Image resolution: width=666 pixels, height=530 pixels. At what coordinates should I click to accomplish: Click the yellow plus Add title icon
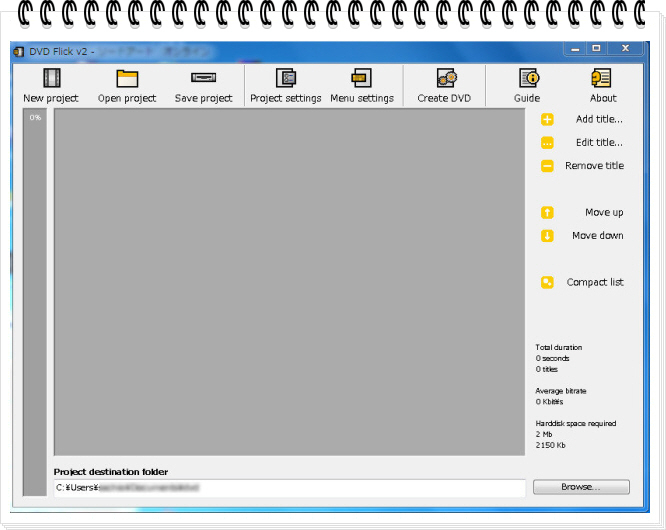(547, 120)
